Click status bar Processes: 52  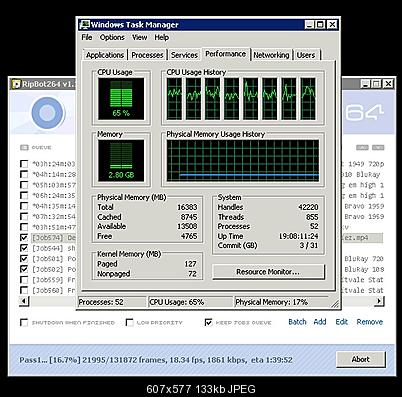pyautogui.click(x=112, y=302)
